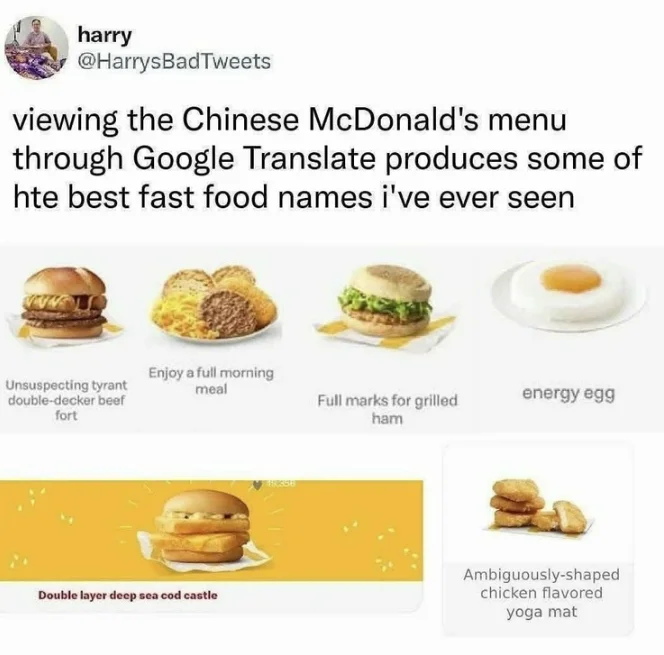Select the grilled ham muffin sandwich image
Screen dimensions: 664x655
(386, 306)
